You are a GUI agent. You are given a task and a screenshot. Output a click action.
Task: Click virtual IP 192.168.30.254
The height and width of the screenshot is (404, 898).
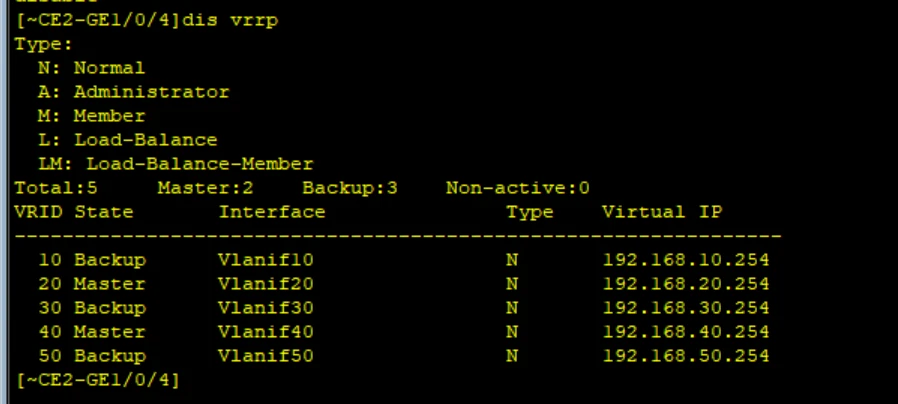[x=686, y=308]
